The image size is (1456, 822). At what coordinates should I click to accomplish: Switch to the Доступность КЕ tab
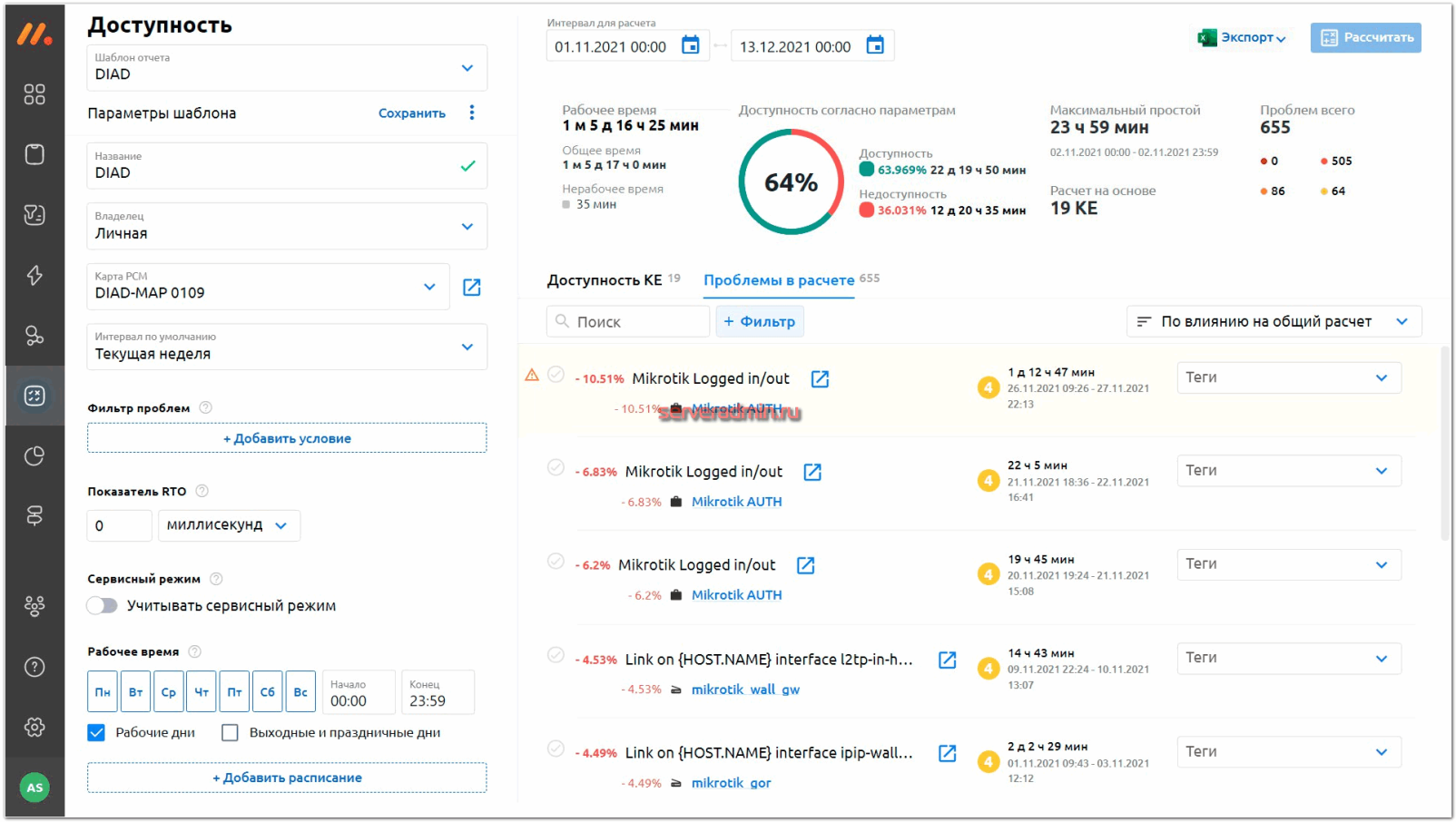point(605,280)
